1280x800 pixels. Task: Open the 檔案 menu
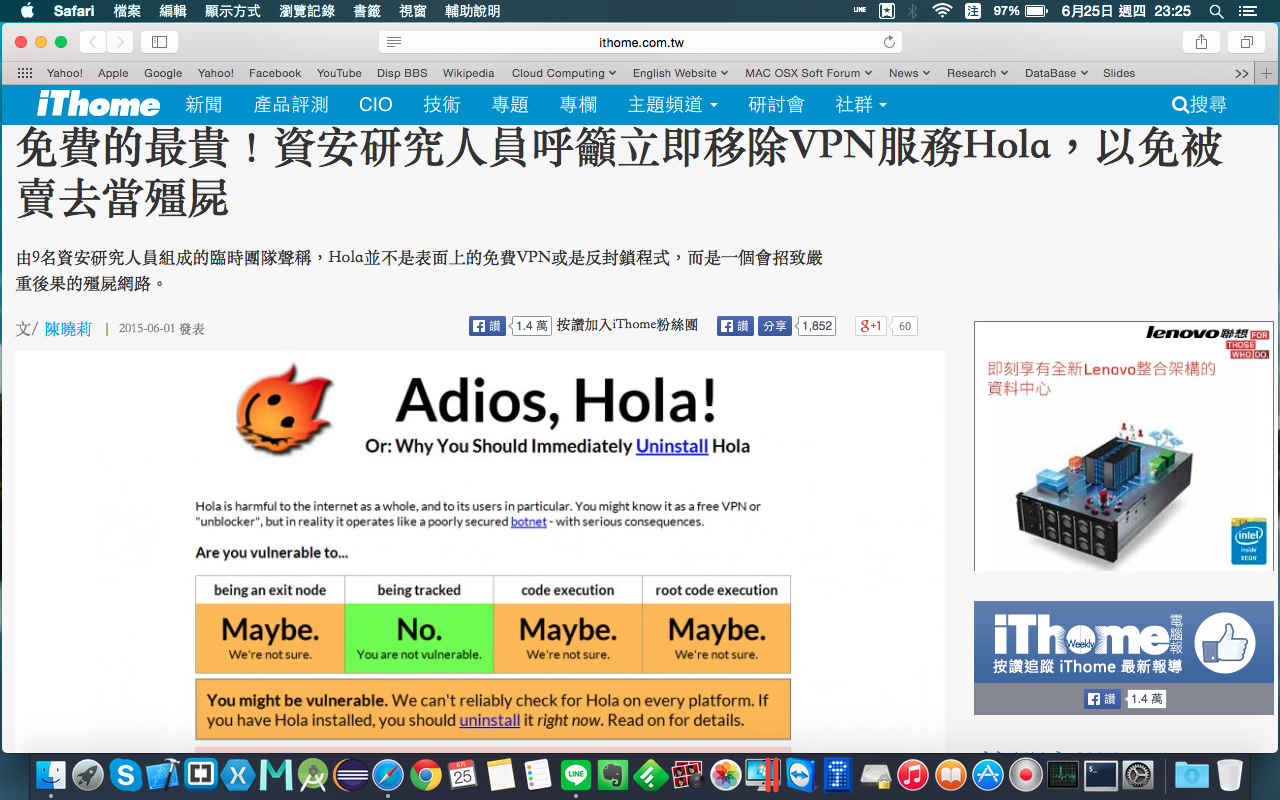(127, 11)
